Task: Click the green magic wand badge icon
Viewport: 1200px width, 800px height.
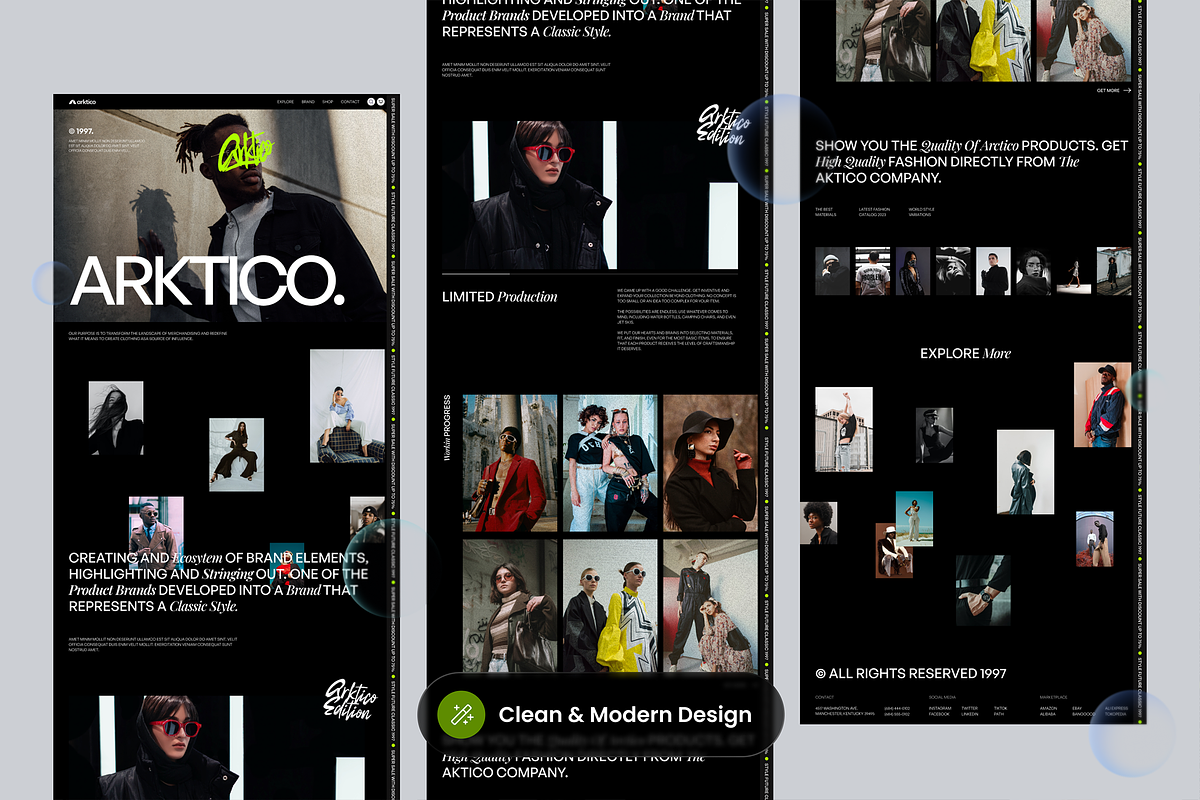Action: pos(462,714)
